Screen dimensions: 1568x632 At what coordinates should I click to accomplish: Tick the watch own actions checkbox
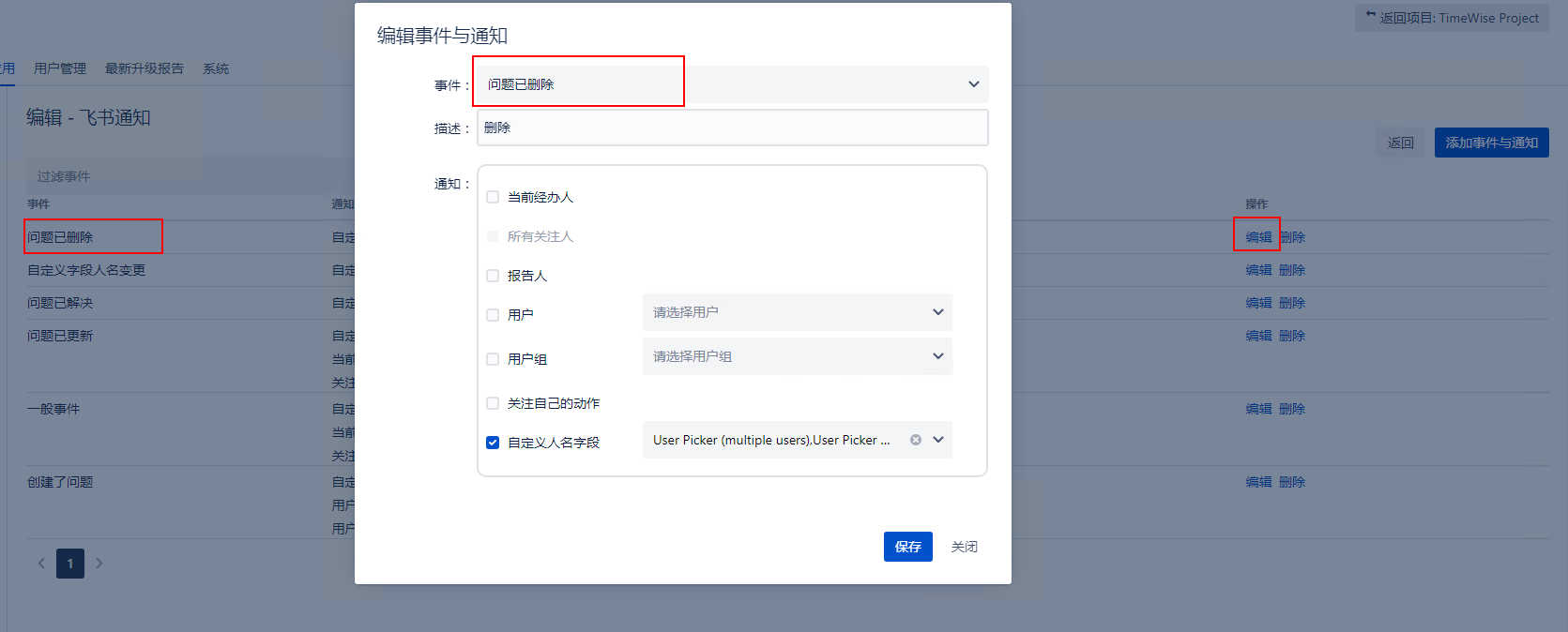point(493,403)
